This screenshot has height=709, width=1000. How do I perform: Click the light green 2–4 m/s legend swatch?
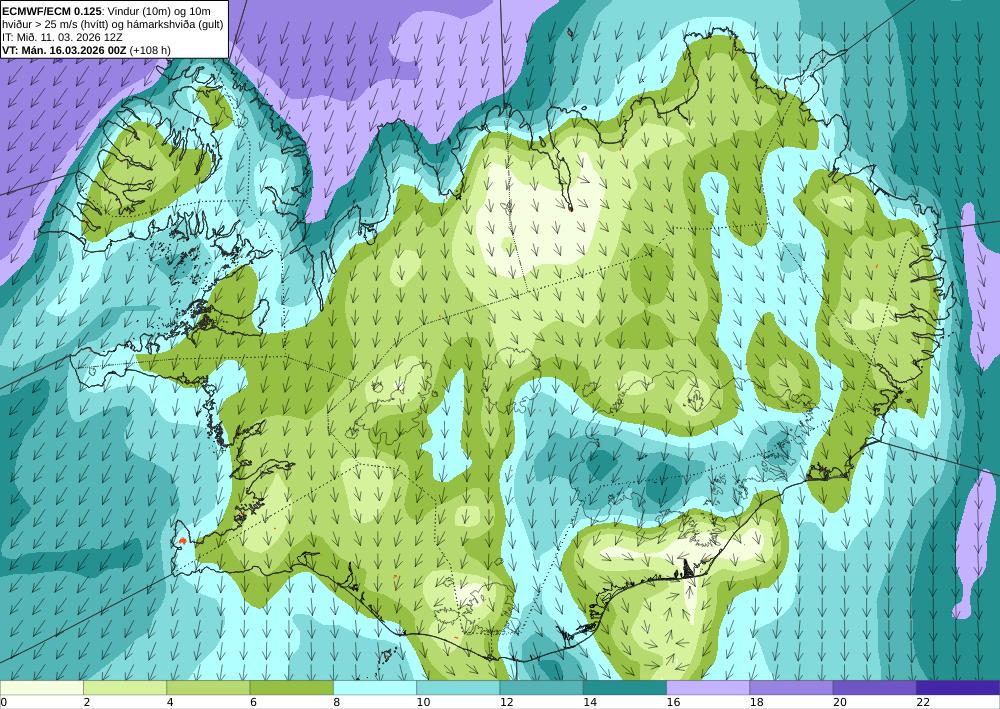125,688
